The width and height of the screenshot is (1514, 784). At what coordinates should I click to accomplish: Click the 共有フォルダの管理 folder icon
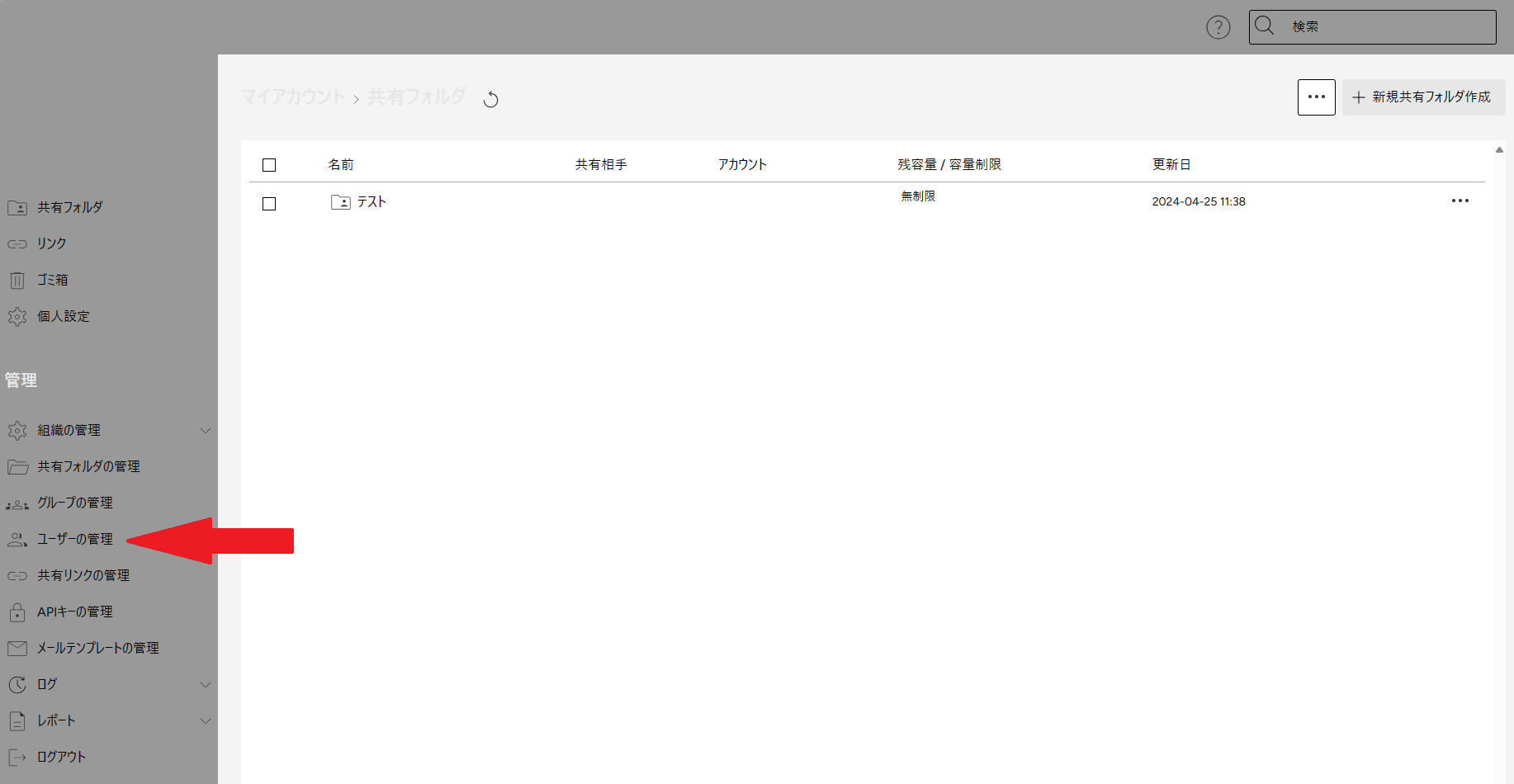point(17,466)
